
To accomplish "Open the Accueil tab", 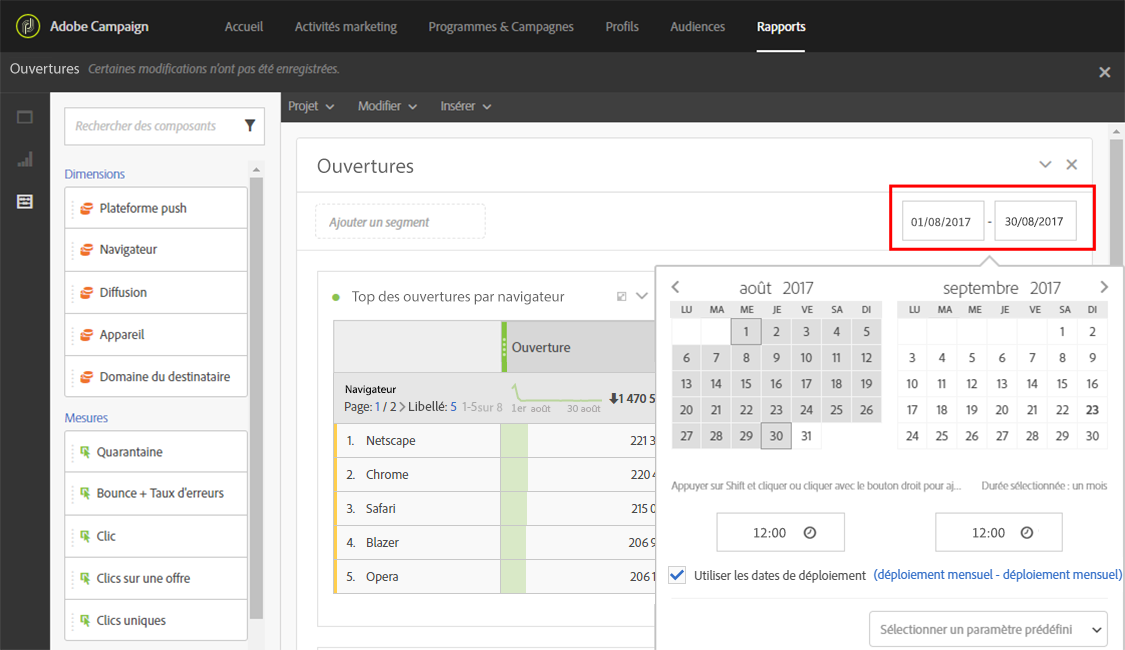I will pos(244,27).
